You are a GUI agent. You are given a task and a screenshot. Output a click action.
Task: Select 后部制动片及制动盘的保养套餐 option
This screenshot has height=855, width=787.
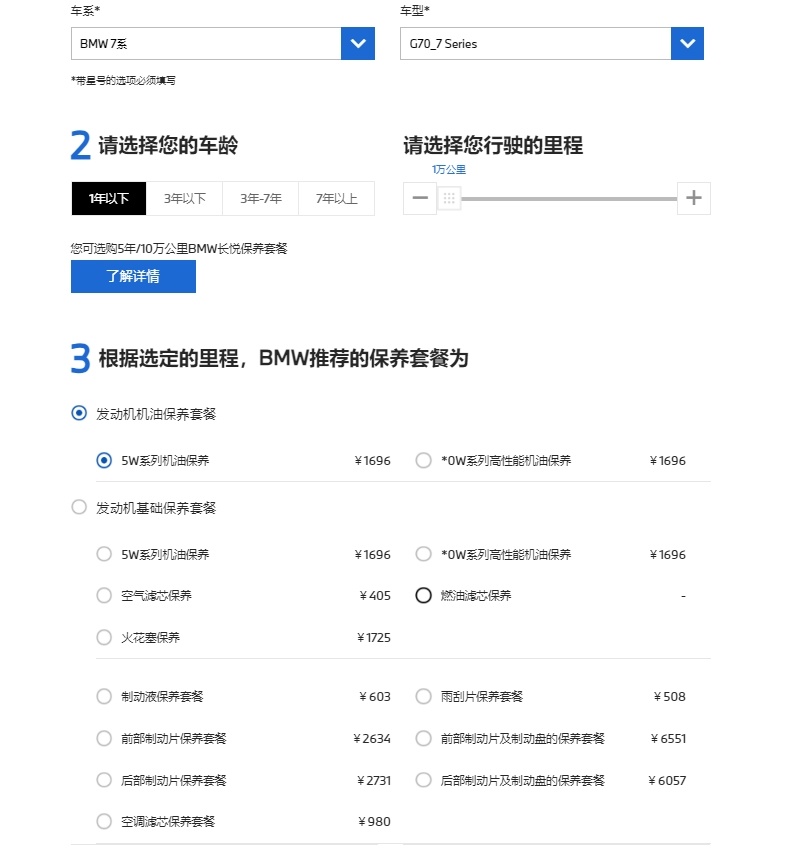pos(423,780)
